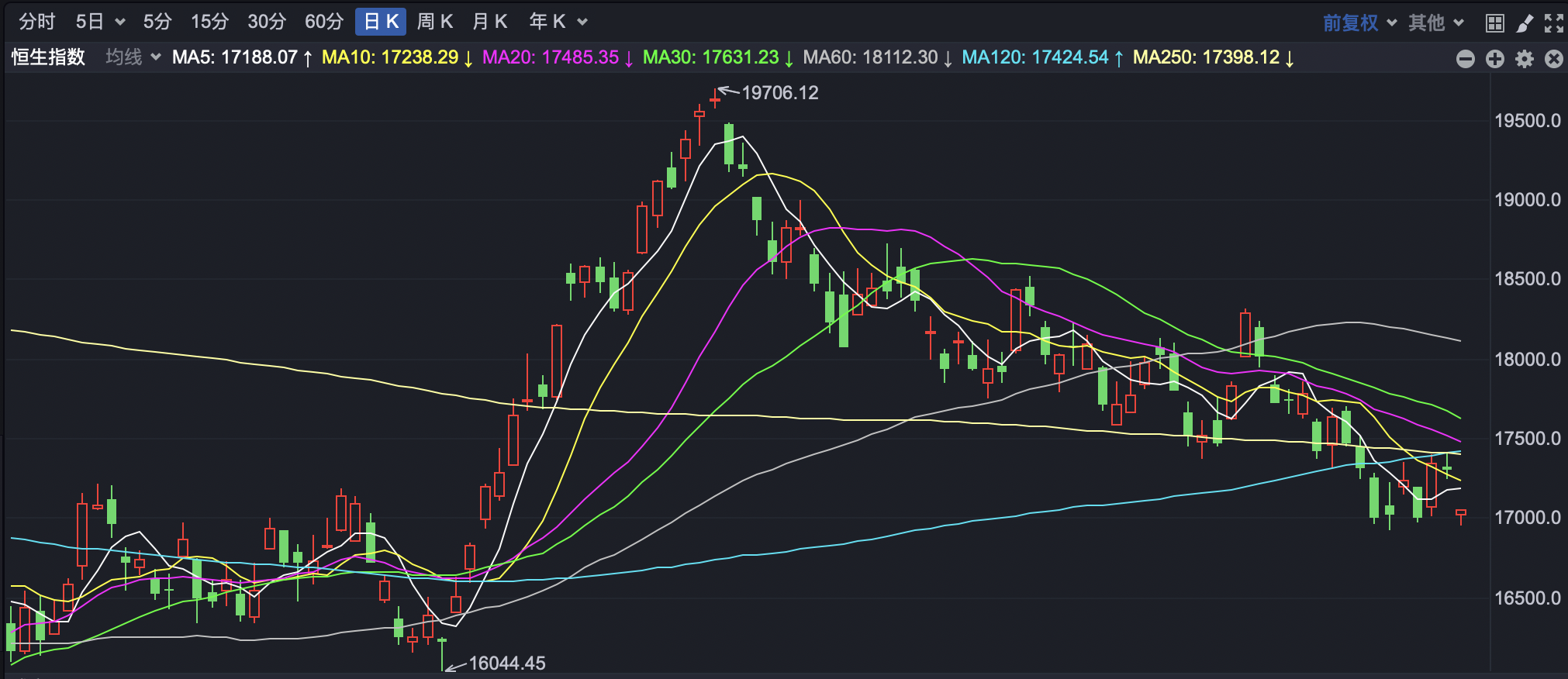Click the 19000.0 price axis label
The width and height of the screenshot is (1568, 679).
tap(1528, 200)
